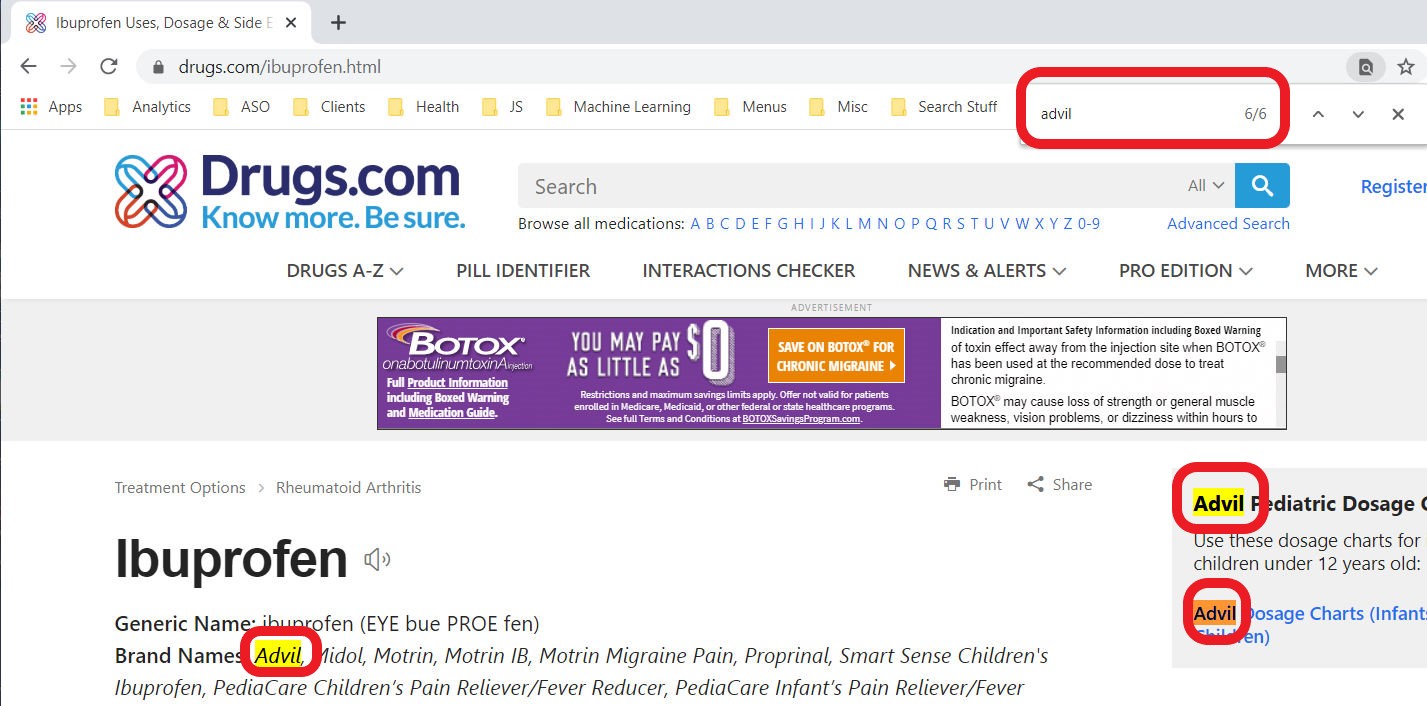Open a new browser tab
1427x706 pixels.
coord(338,22)
